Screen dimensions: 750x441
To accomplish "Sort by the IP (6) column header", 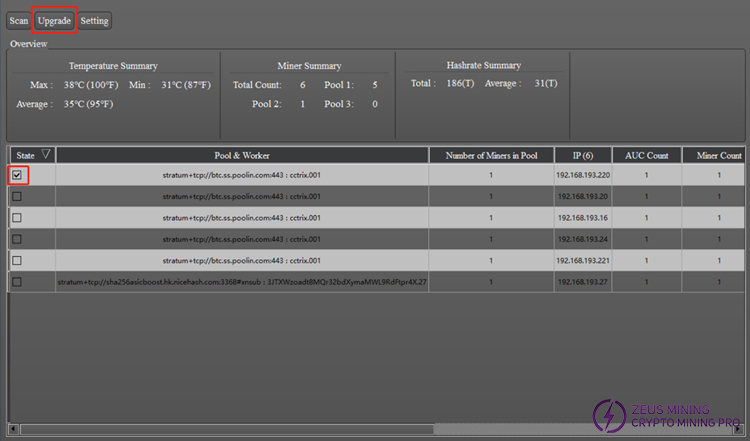I will (582, 155).
